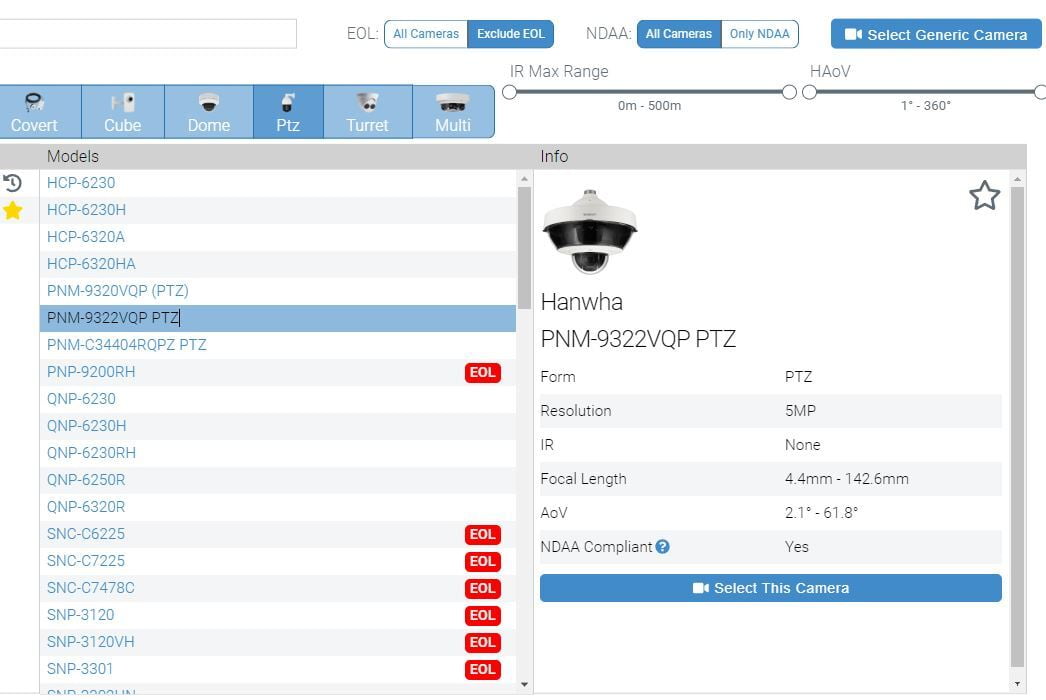
Task: Select model HCP-6320A
Action: 278,237
